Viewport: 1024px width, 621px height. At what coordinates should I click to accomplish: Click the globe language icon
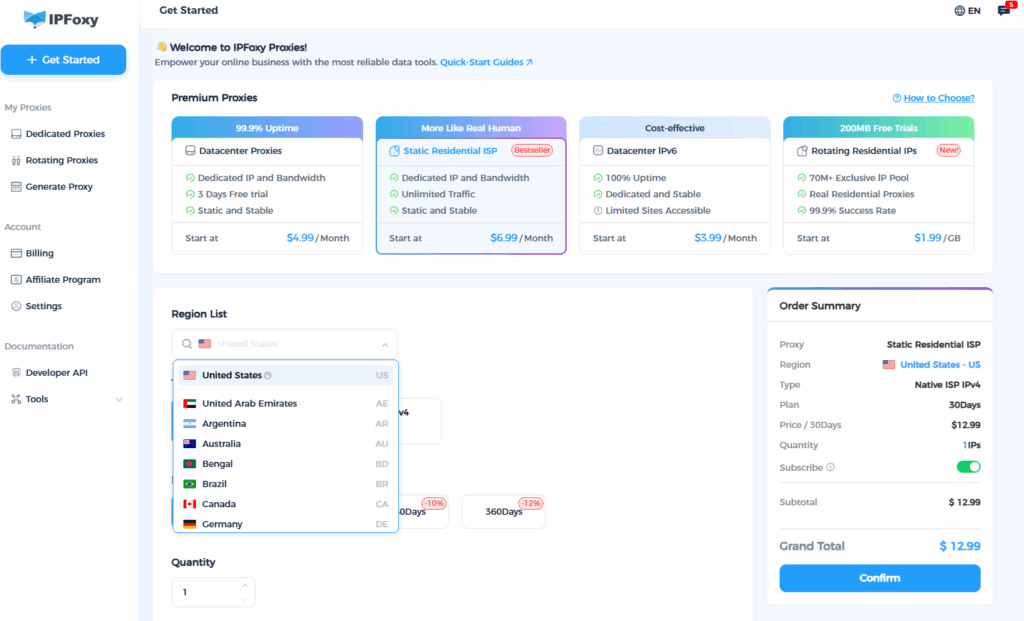click(960, 11)
